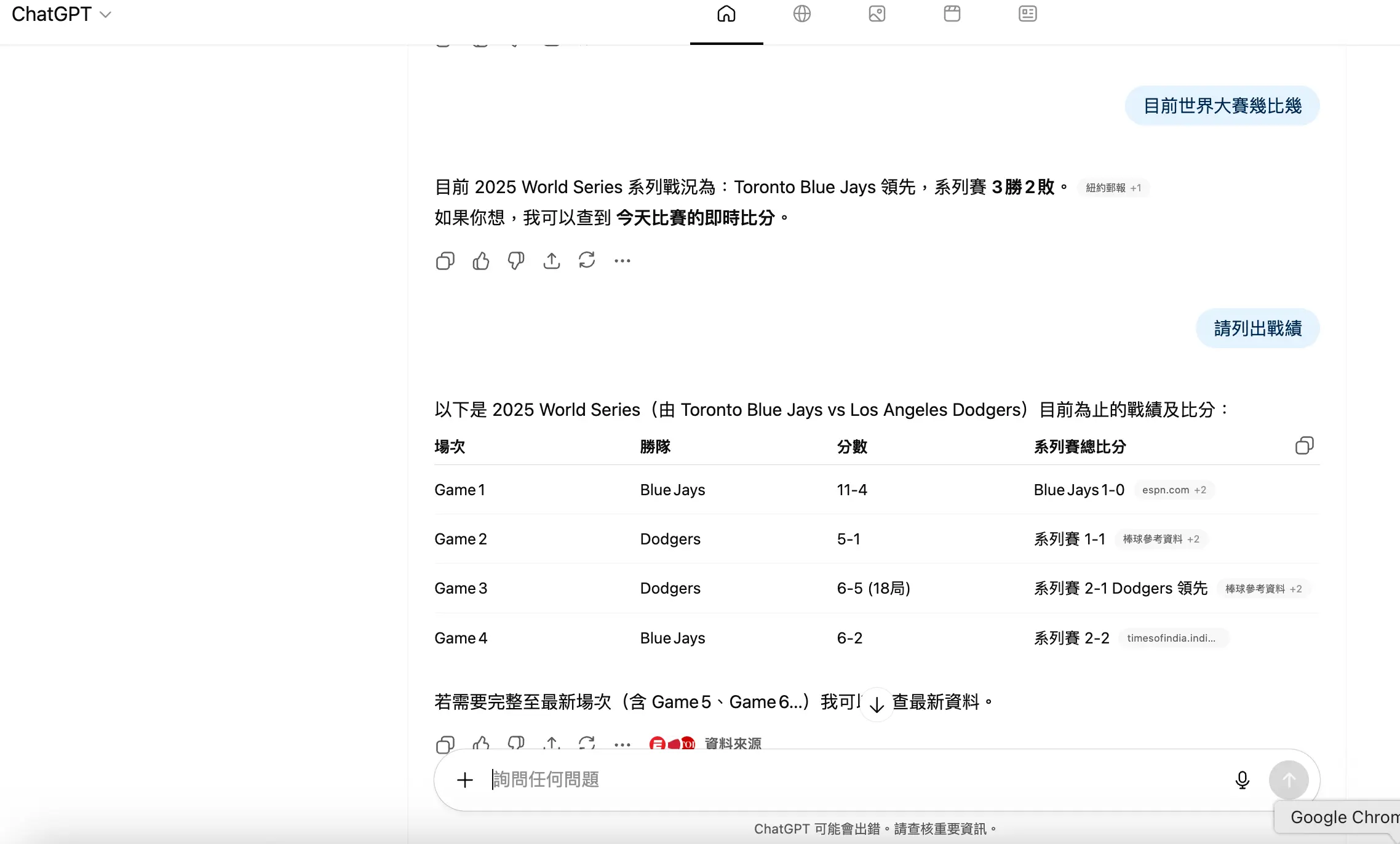Select the video tab at the top
1400x844 pixels.
[951, 14]
